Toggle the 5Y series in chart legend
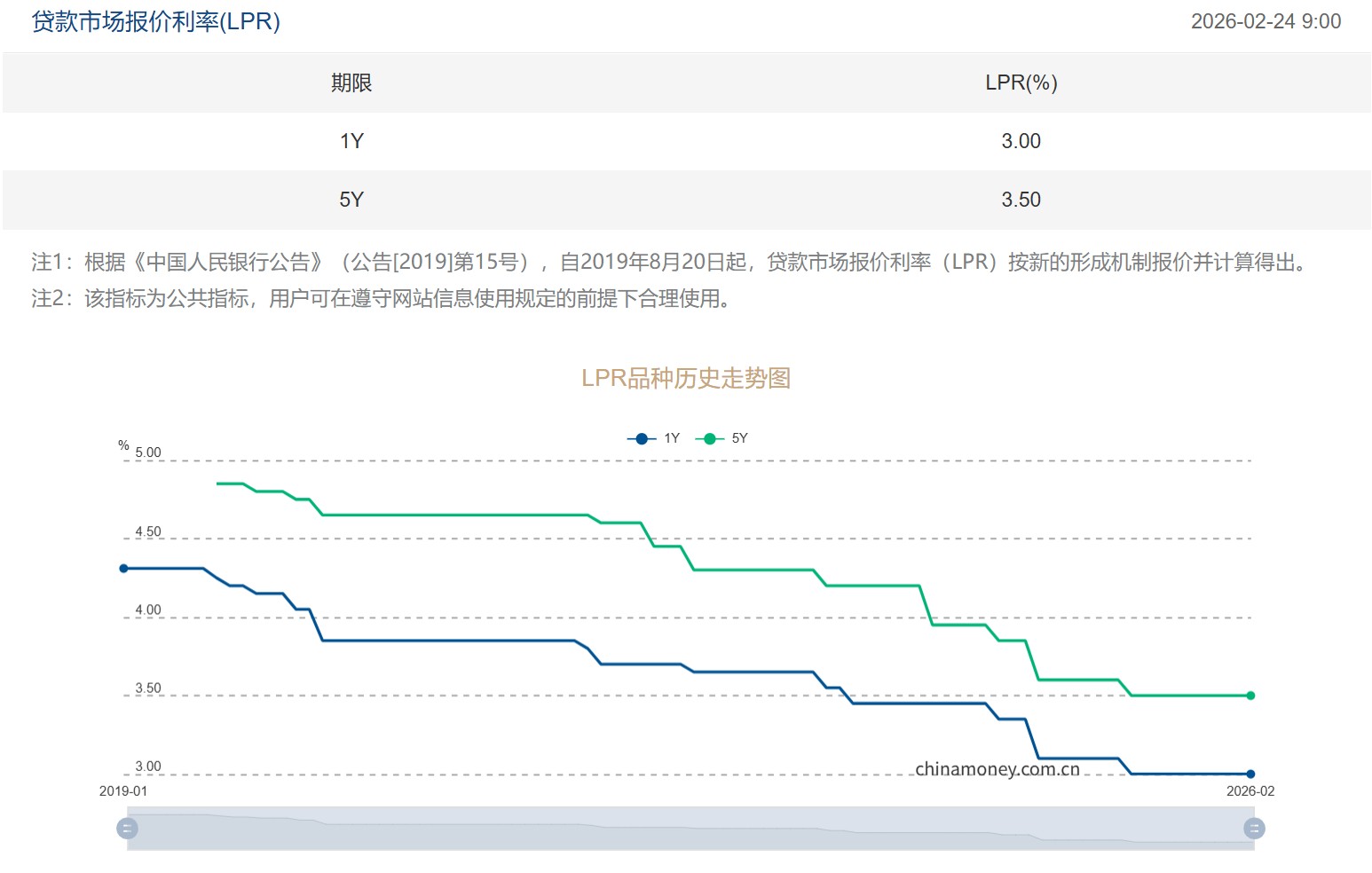 (721, 438)
